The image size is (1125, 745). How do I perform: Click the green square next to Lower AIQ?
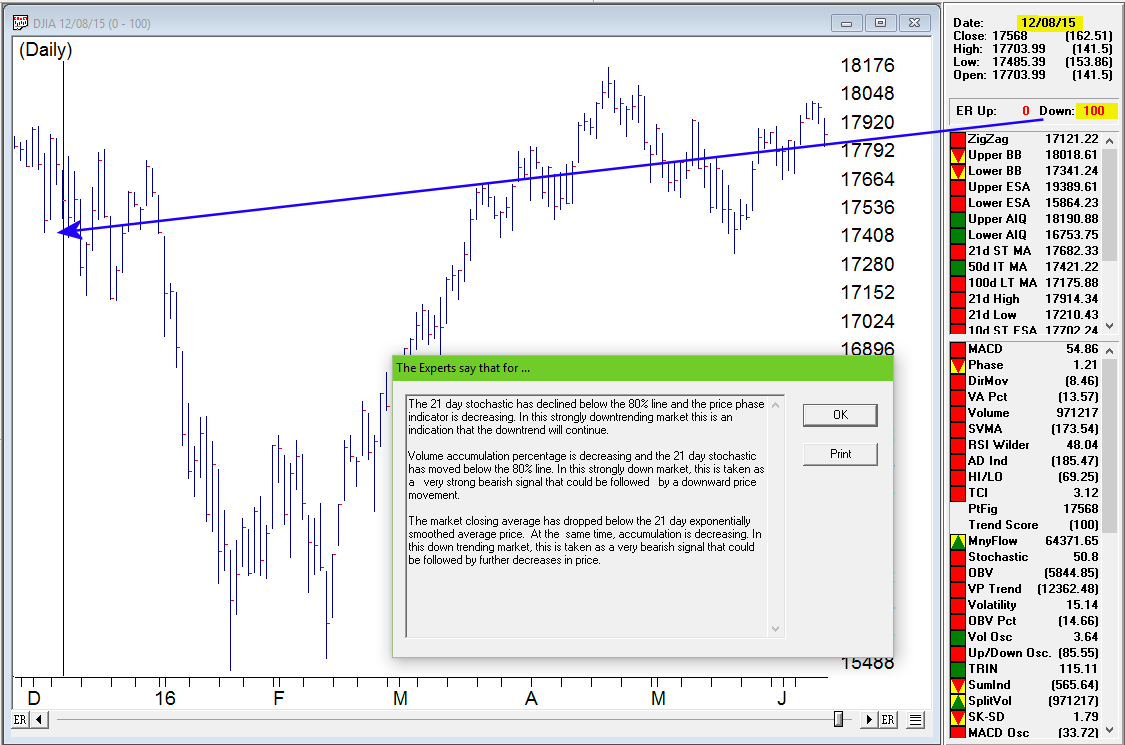tap(957, 235)
